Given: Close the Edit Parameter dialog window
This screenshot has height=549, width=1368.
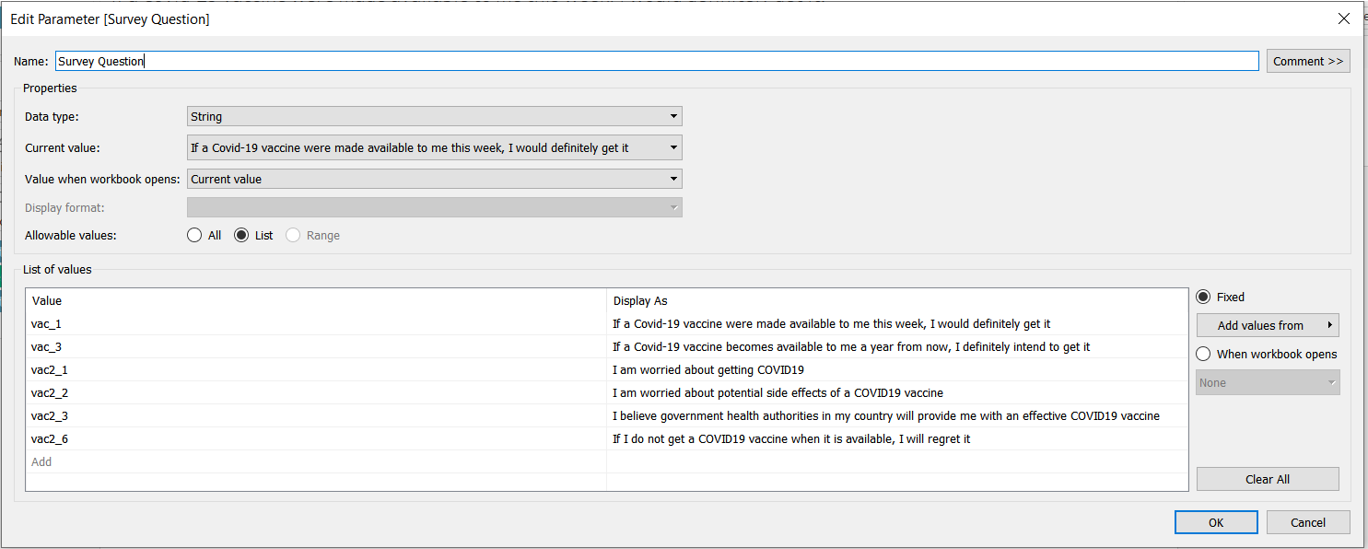Looking at the screenshot, I should tap(1343, 19).
